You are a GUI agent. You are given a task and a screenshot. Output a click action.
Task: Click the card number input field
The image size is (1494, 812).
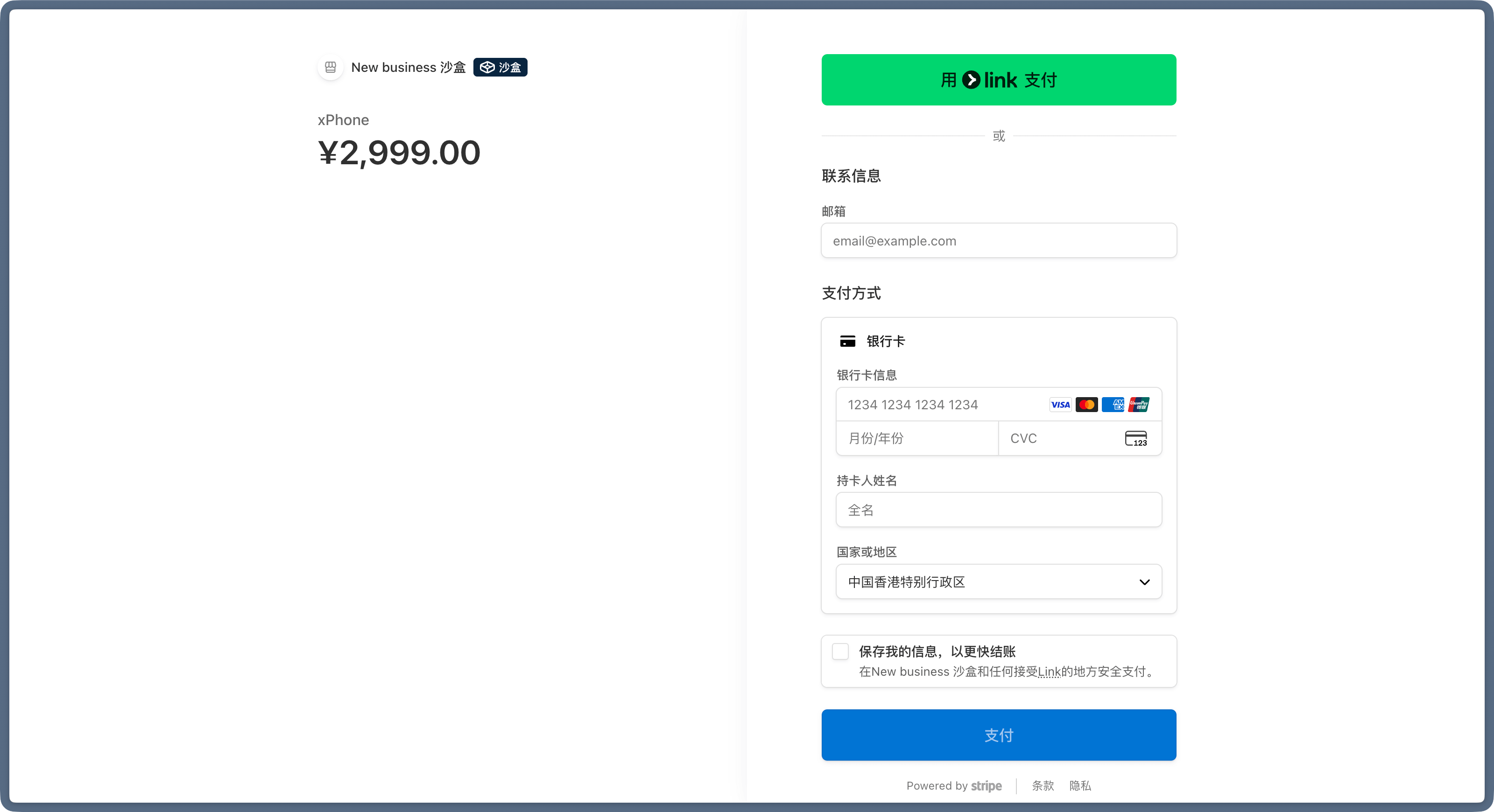click(x=939, y=405)
